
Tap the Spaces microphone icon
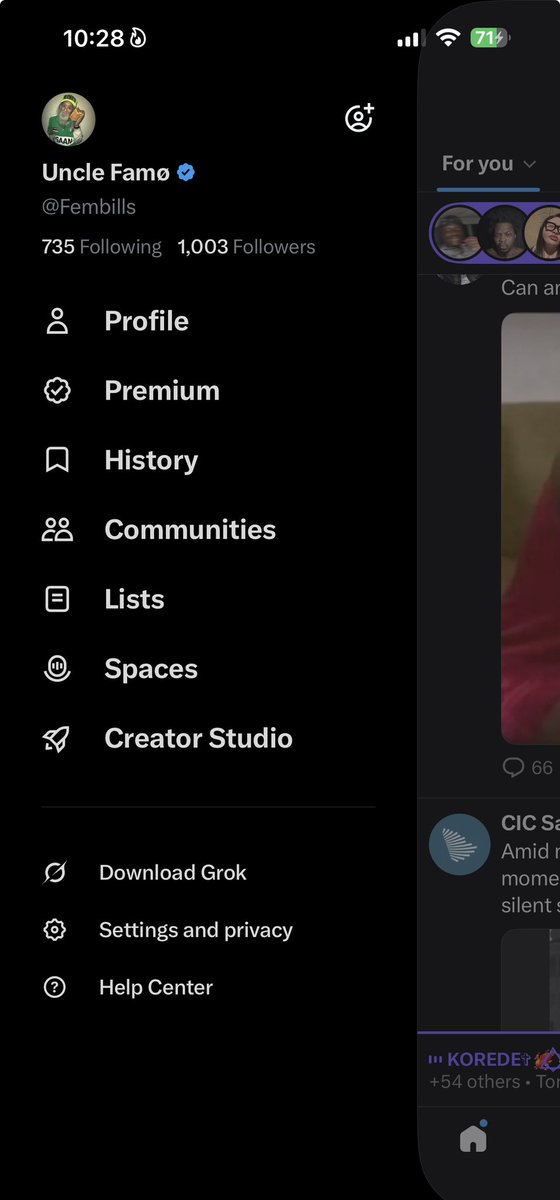click(57, 669)
